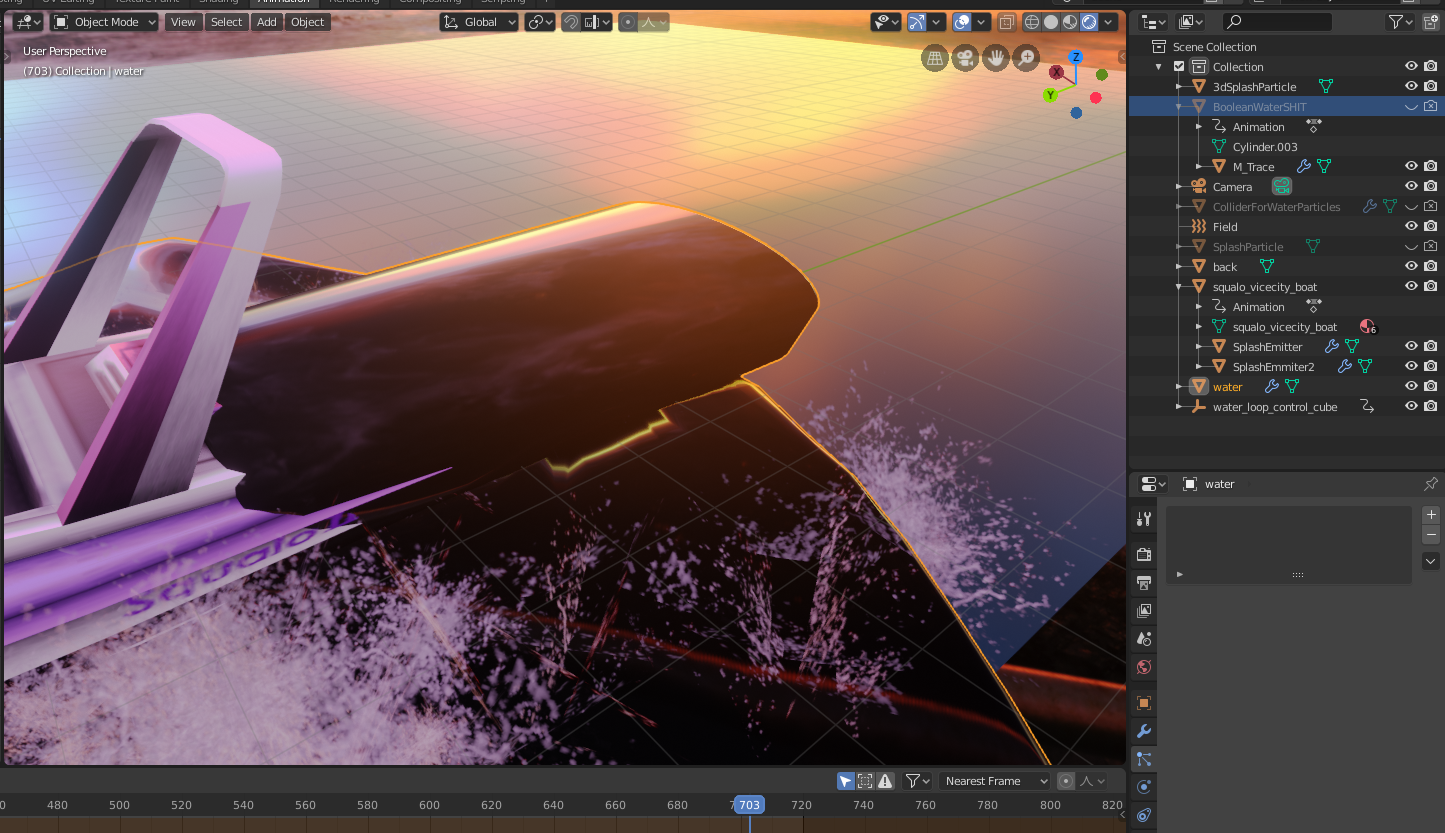The height and width of the screenshot is (833, 1445).
Task: Toggle camera view in viewport
Action: click(965, 58)
